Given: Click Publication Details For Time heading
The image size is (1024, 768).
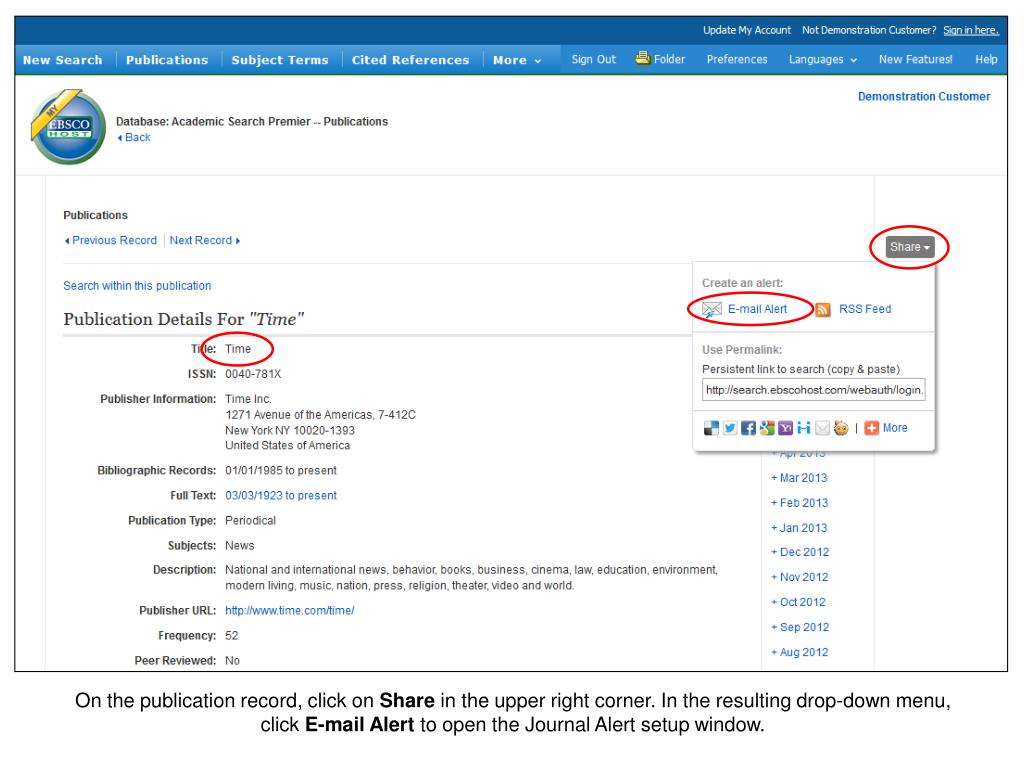Looking at the screenshot, I should click(184, 319).
